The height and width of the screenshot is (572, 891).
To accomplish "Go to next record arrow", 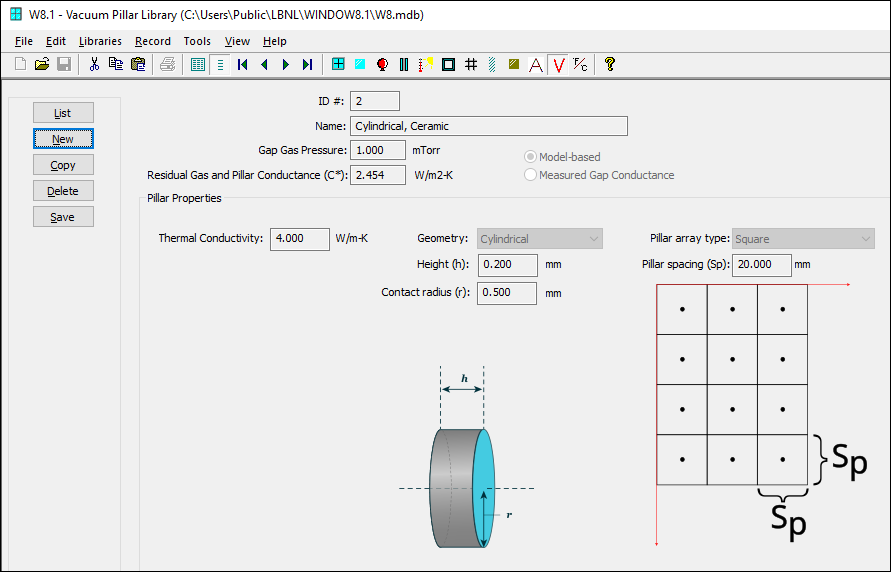I will point(286,65).
